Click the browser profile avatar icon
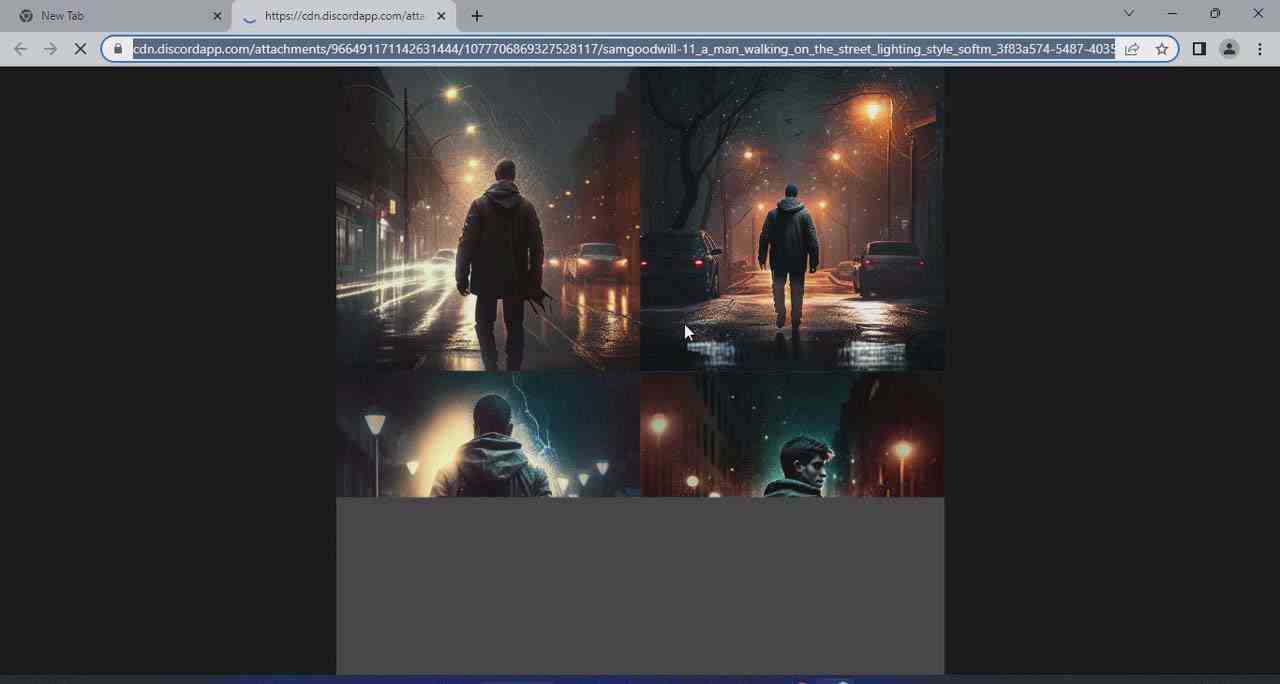The width and height of the screenshot is (1280, 684). (x=1229, y=48)
